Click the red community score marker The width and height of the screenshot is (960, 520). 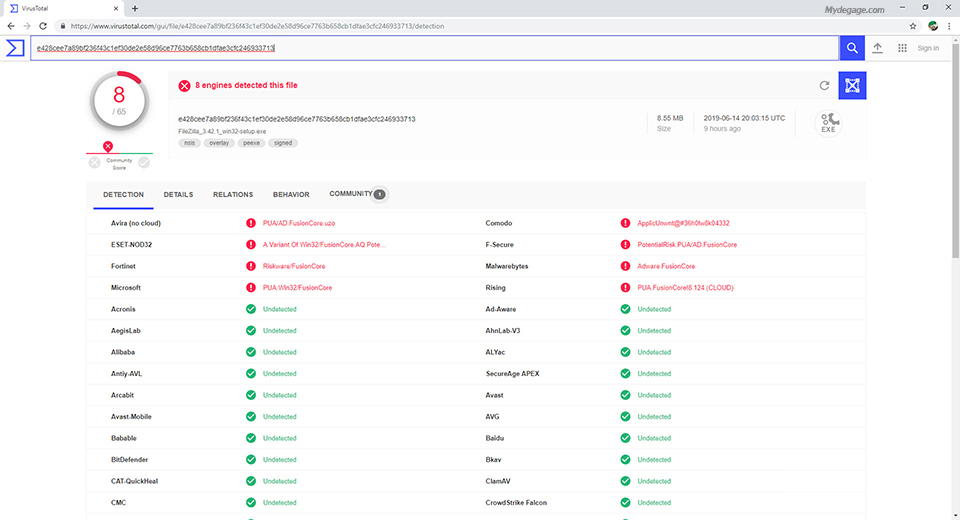pos(108,146)
